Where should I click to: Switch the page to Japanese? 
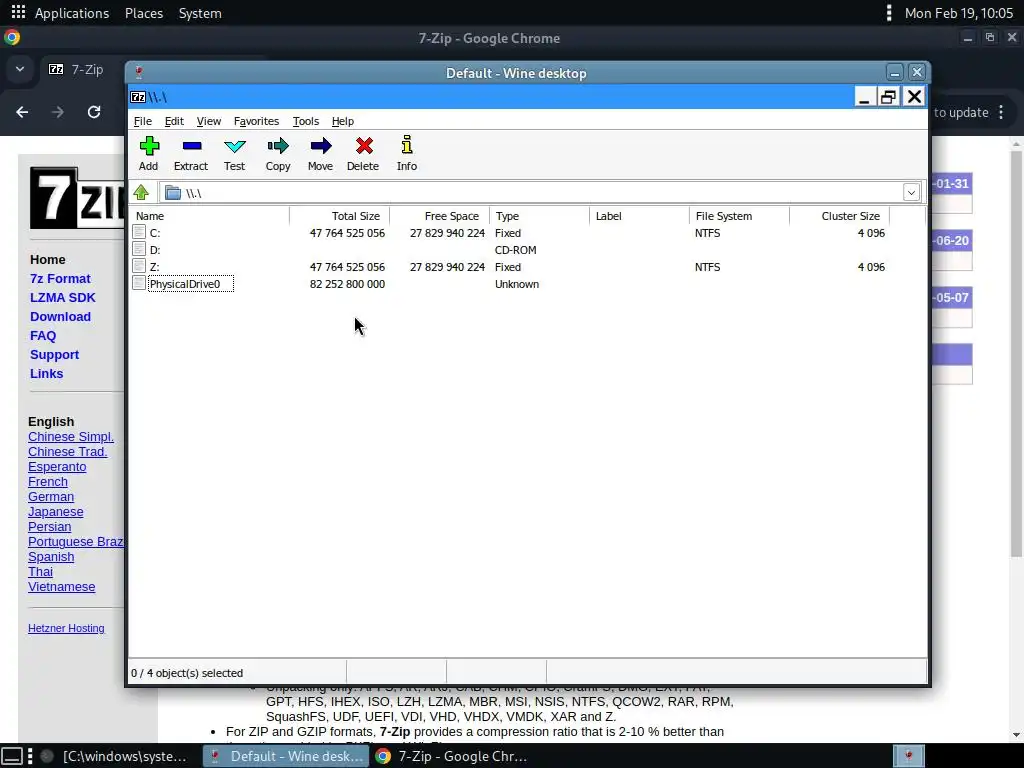tap(56, 511)
